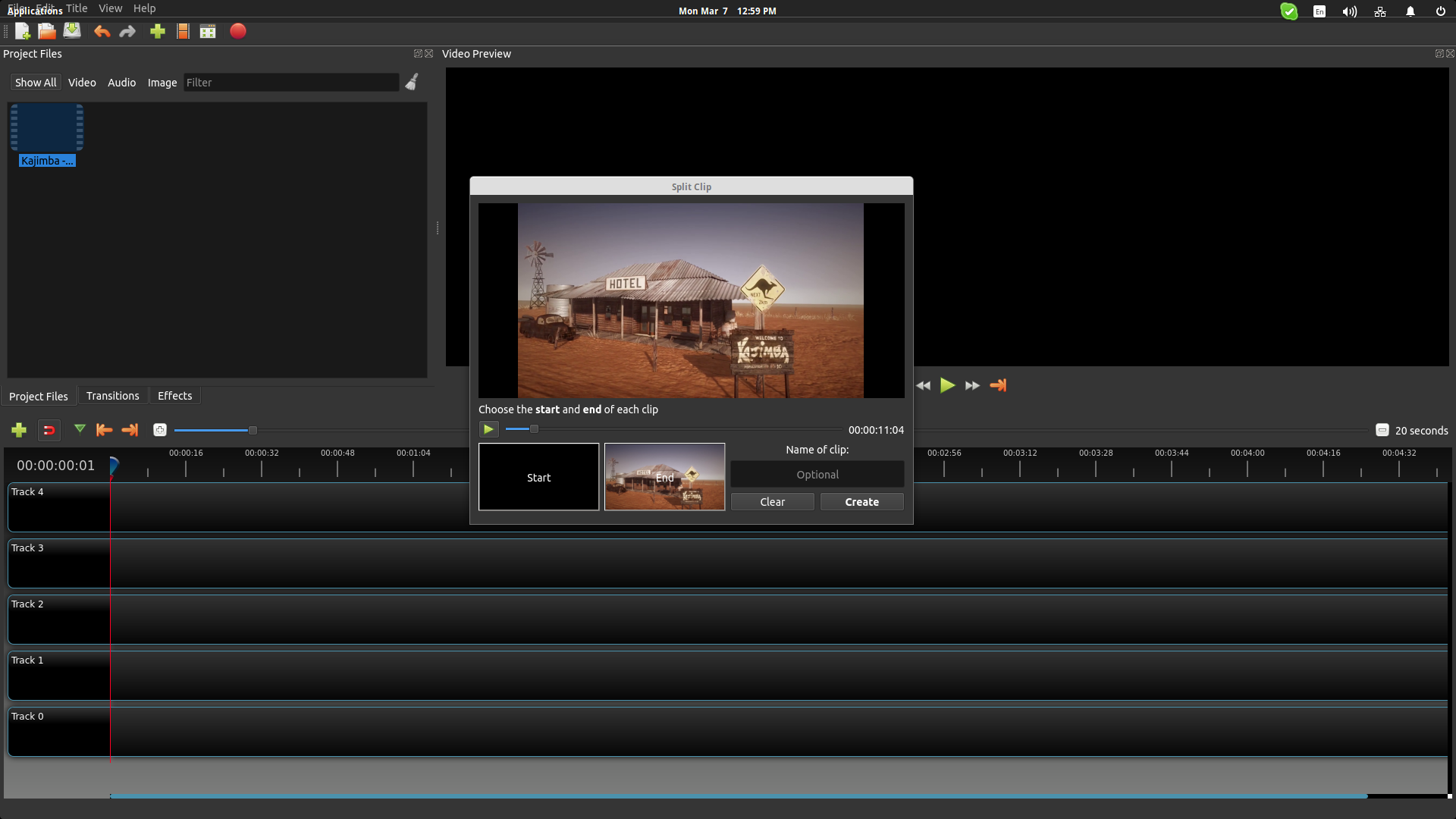Screen dimensions: 1456x819
Task: Click the zoom in icon on timeline toolbar
Action: click(x=160, y=430)
